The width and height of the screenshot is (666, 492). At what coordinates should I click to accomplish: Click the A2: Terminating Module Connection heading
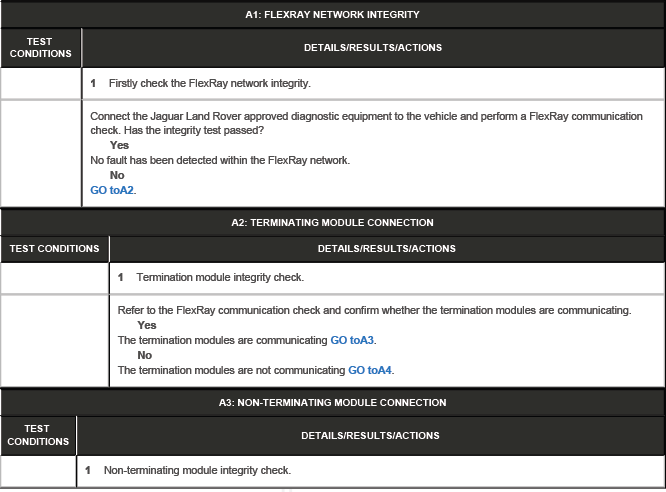332,222
